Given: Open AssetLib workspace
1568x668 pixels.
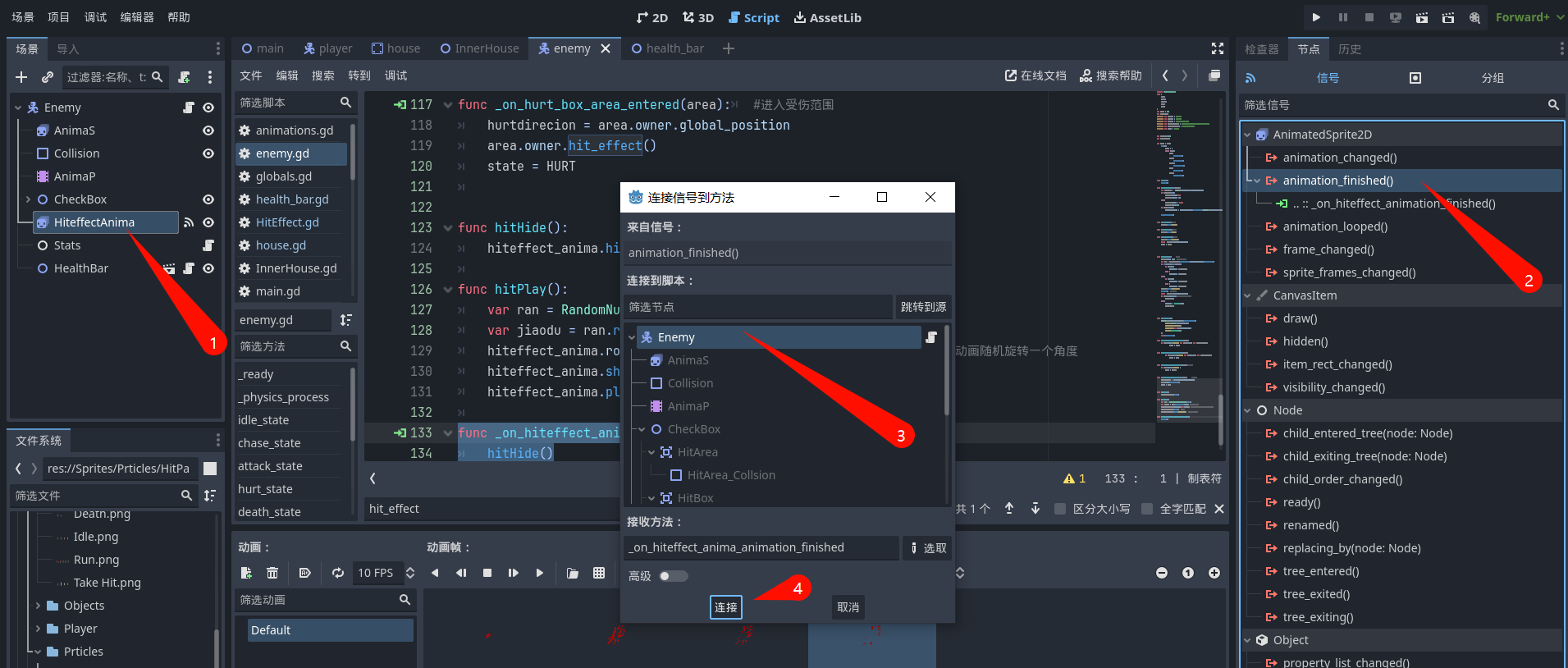Looking at the screenshot, I should click(828, 18).
